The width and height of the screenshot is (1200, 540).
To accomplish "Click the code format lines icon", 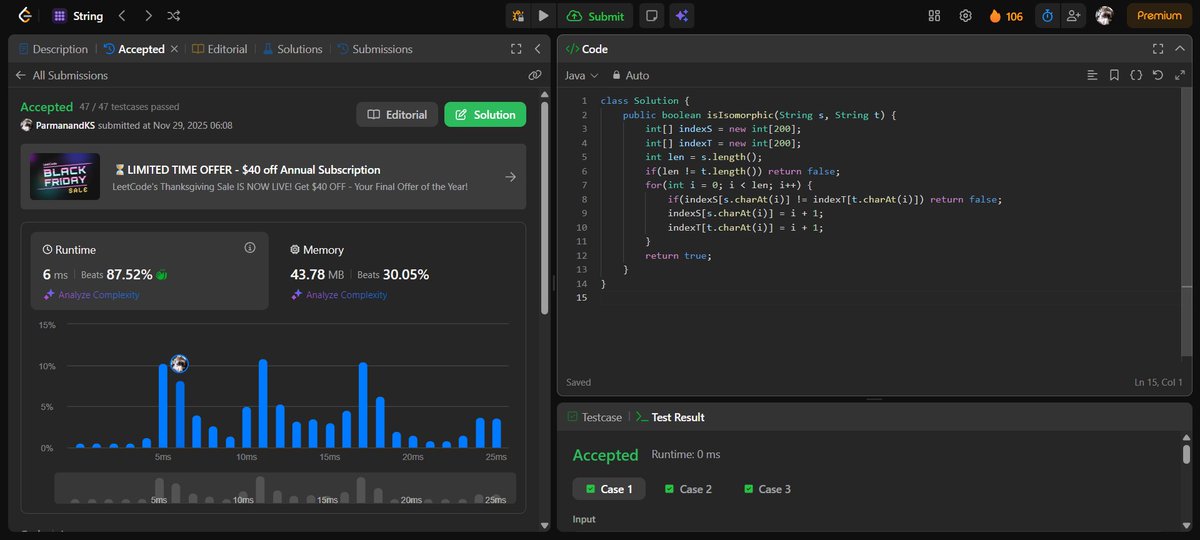I will [x=1092, y=75].
